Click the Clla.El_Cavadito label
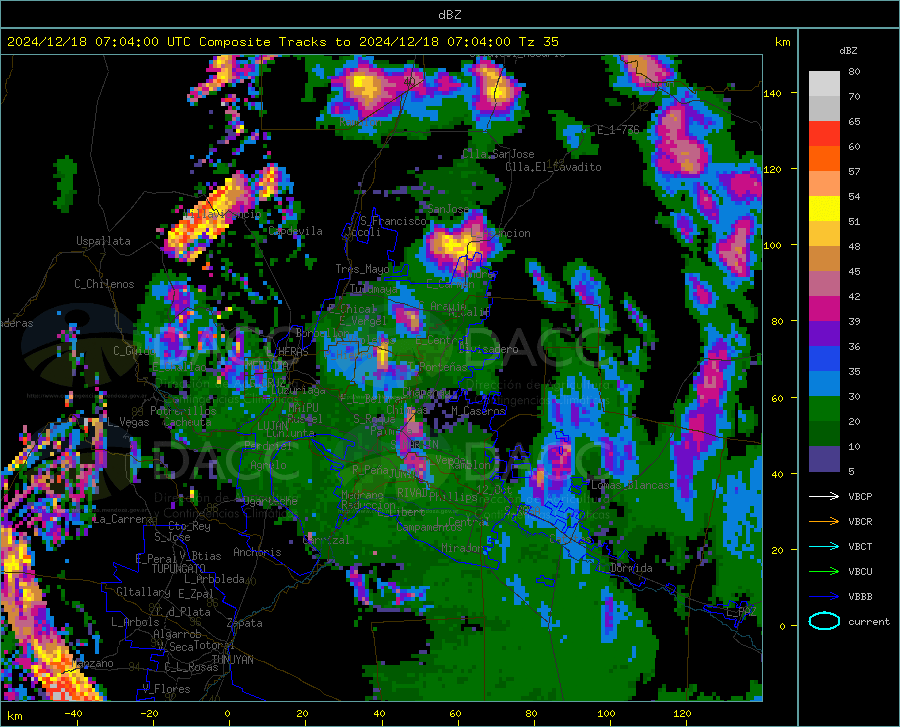Viewport: 900px width, 727px height. point(553,167)
